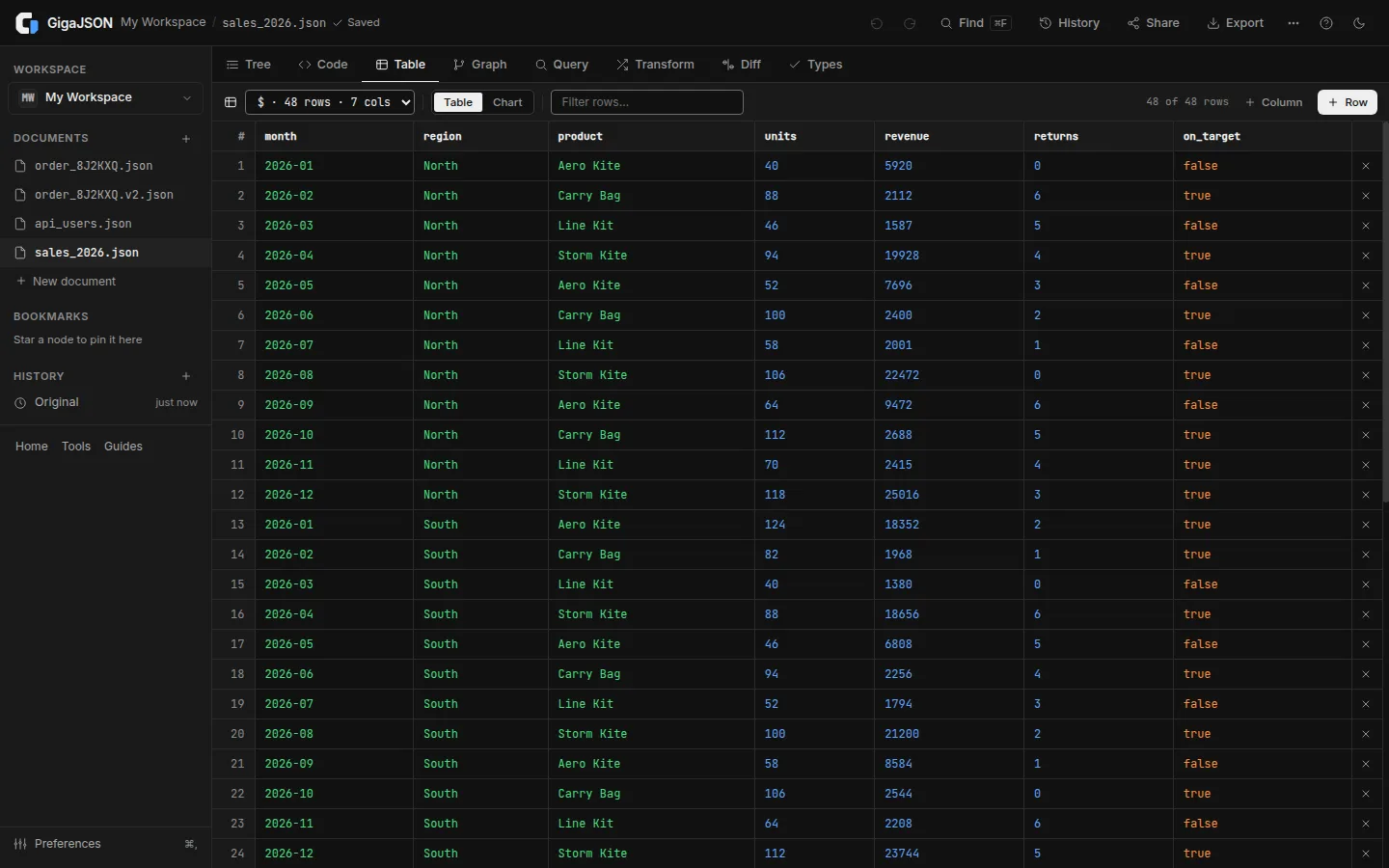This screenshot has height=868, width=1389.
Task: Delete row 16 with the X icon
Action: [x=1366, y=614]
